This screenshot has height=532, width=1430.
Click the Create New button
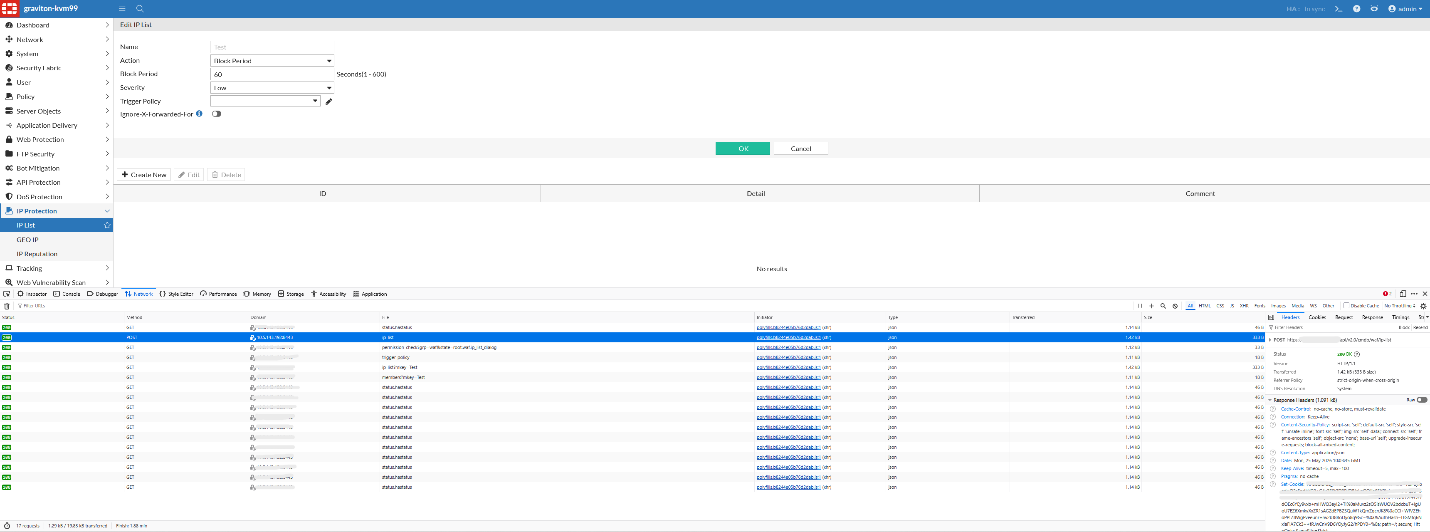[144, 175]
